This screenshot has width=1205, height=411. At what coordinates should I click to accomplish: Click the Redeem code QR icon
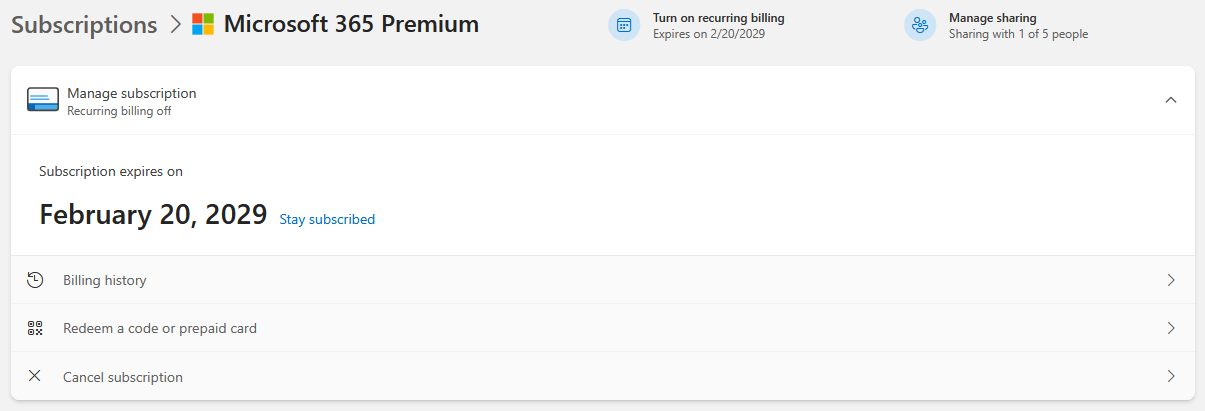(35, 328)
